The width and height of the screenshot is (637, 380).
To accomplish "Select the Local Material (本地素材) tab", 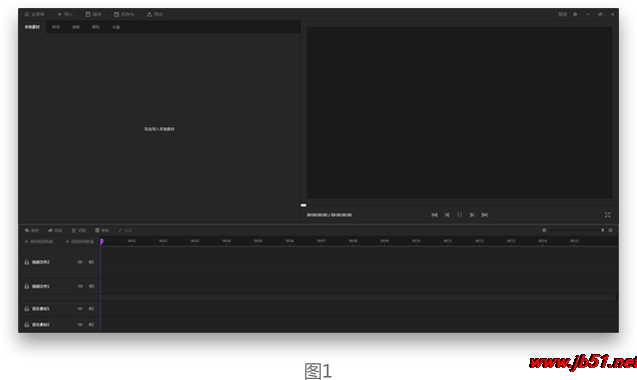I will [x=32, y=27].
